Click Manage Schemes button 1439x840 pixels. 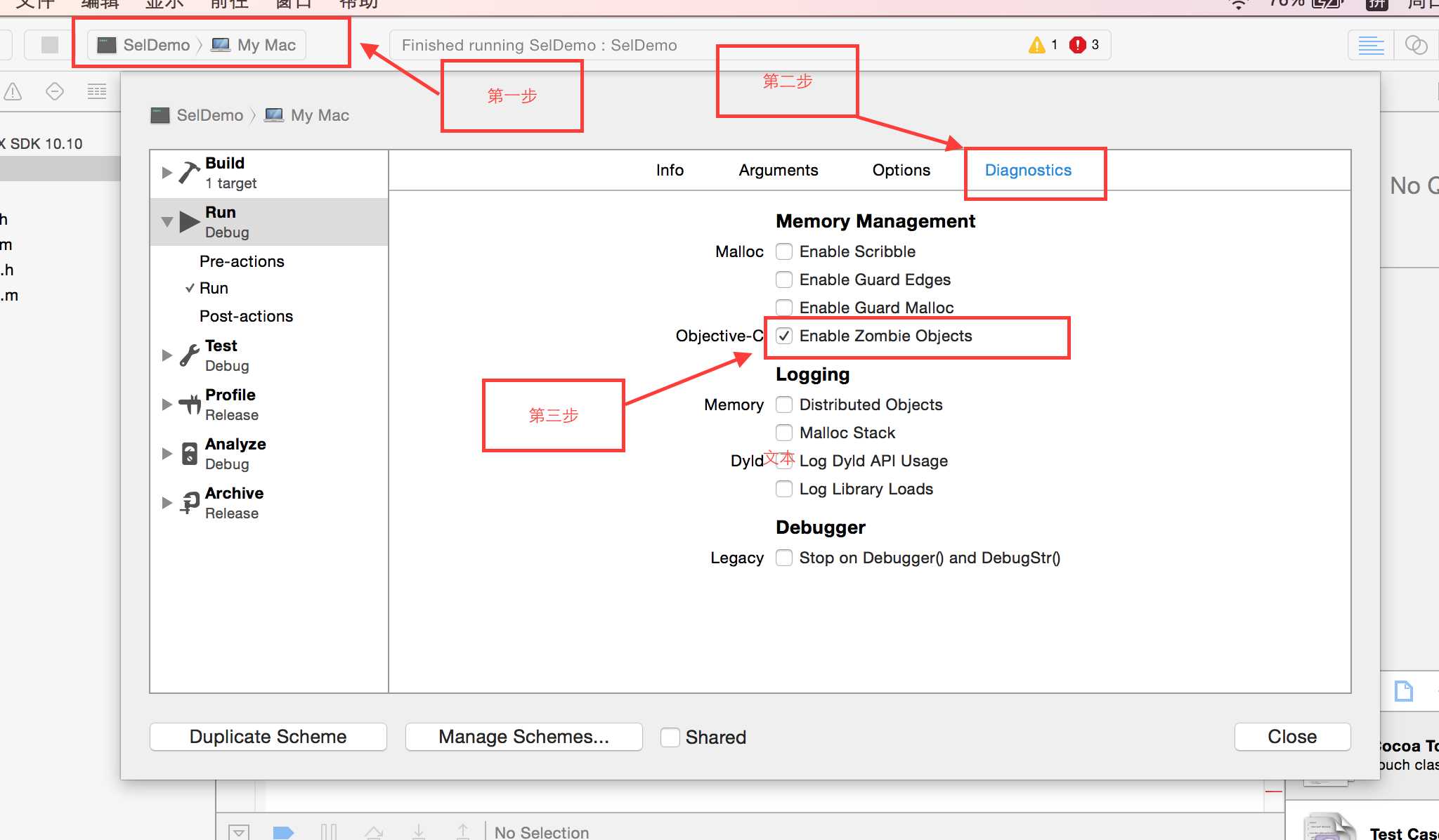coord(523,736)
